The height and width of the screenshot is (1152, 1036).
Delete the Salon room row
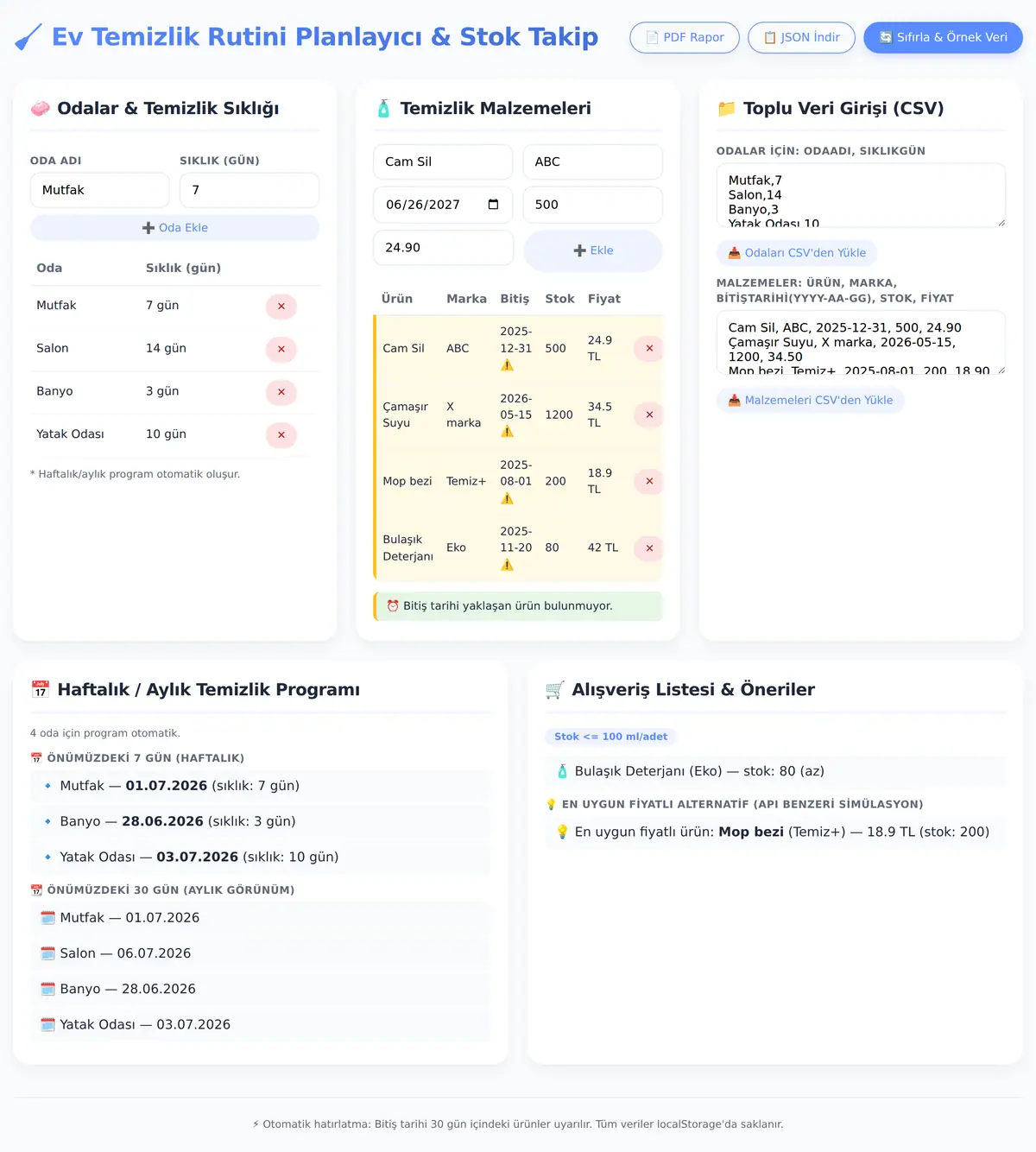(x=281, y=349)
